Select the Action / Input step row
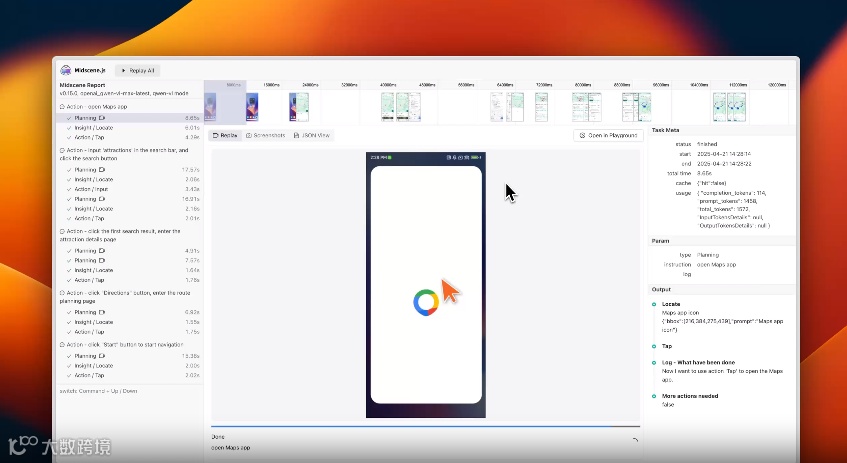Image resolution: width=847 pixels, height=463 pixels. [x=130, y=189]
